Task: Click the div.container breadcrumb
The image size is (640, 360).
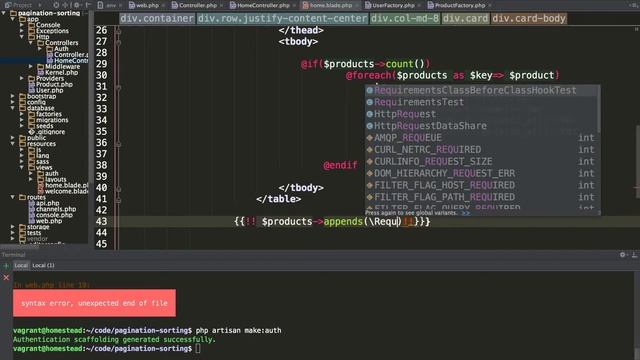Action: click(x=157, y=18)
